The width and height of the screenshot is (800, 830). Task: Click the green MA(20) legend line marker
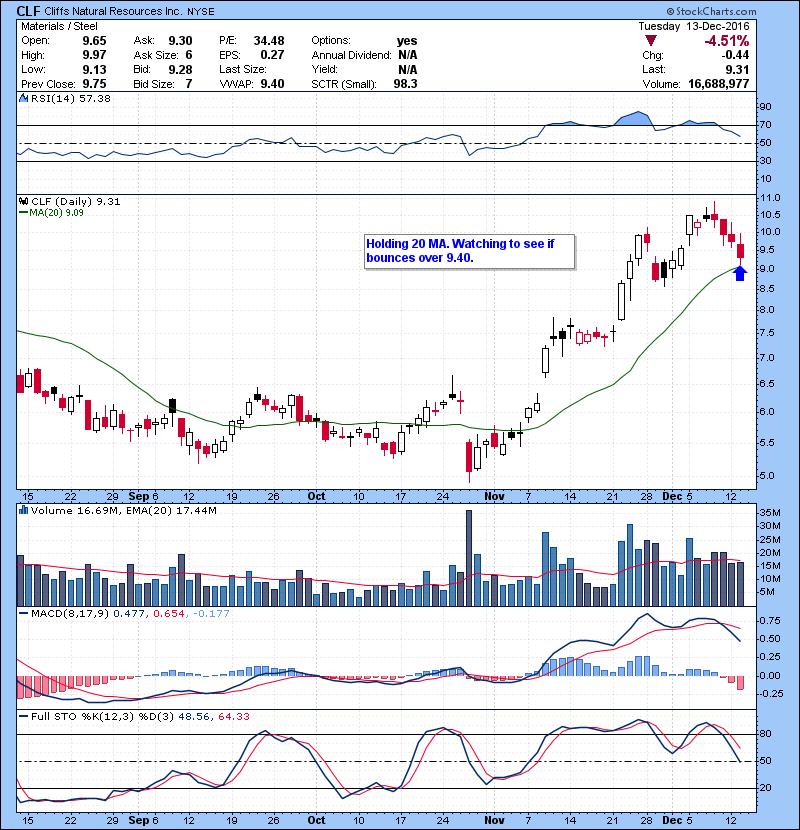[23, 212]
